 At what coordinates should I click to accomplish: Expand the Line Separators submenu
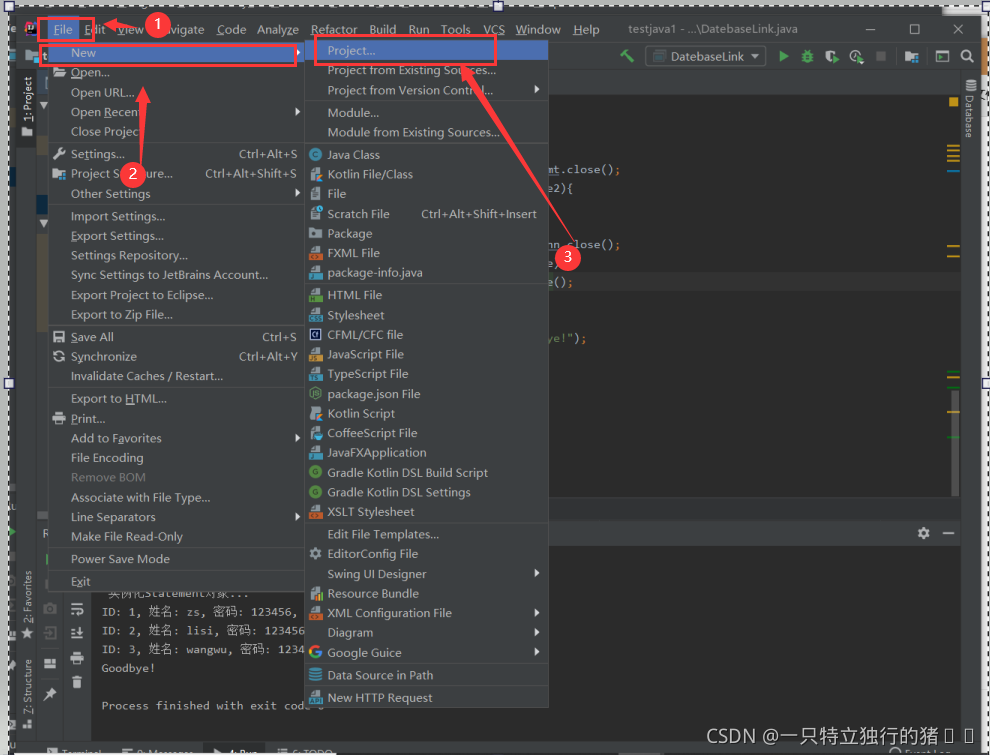(176, 517)
